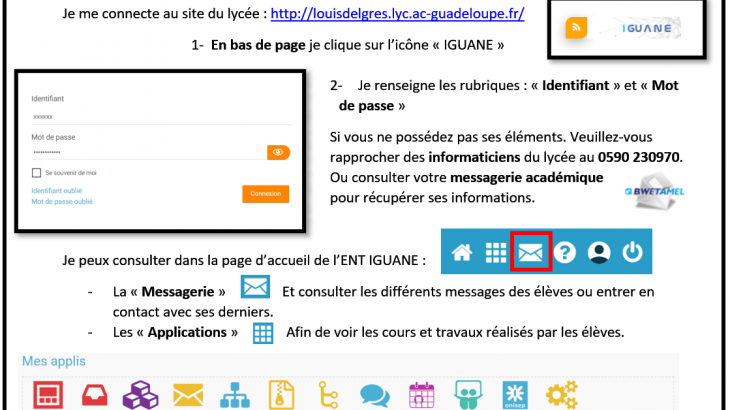This screenshot has width=730, height=410.
Task: Open the user profile icon in the blue toolbar
Action: [x=598, y=253]
